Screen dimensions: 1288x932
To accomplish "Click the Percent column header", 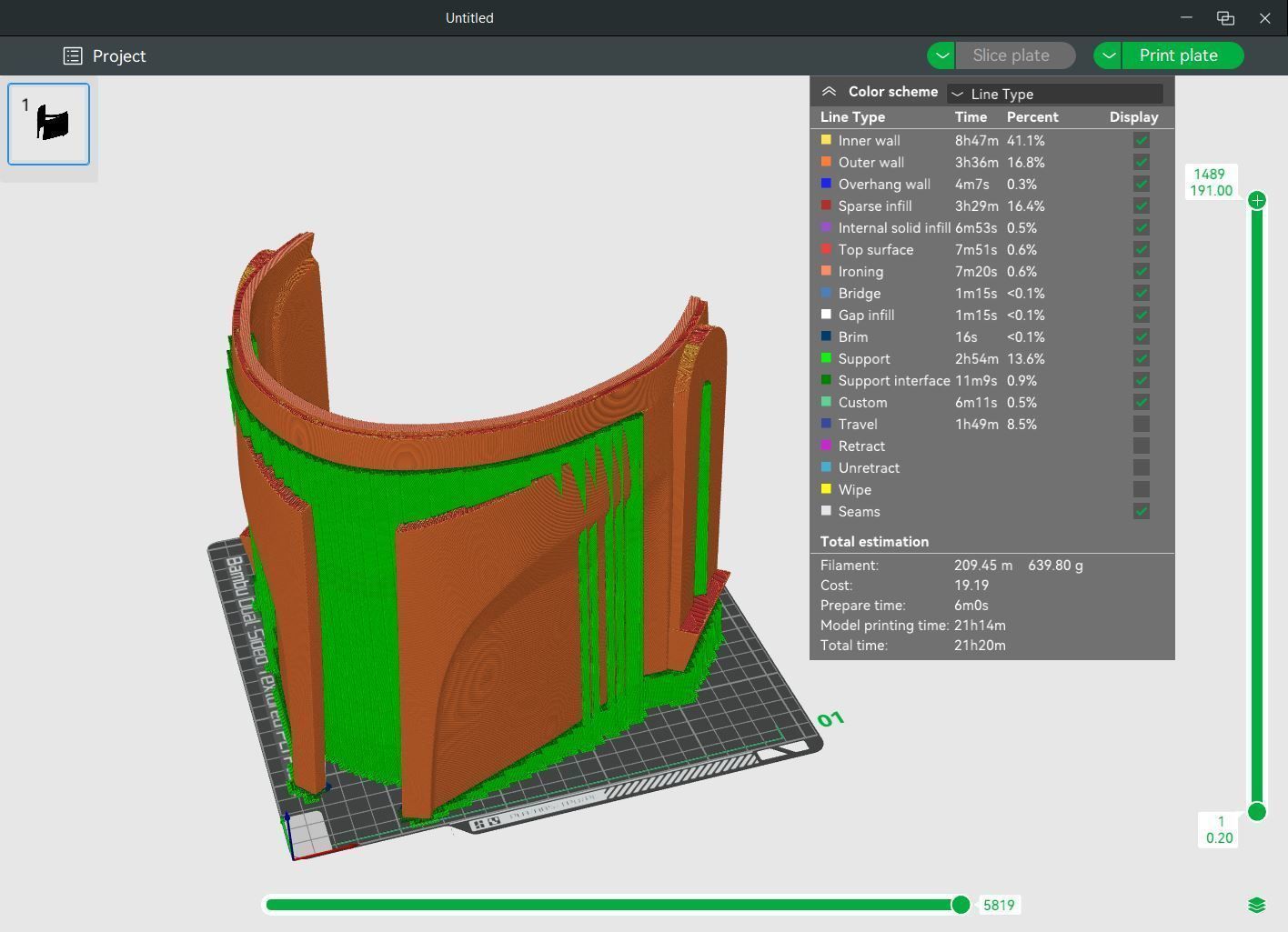I will click(1032, 117).
